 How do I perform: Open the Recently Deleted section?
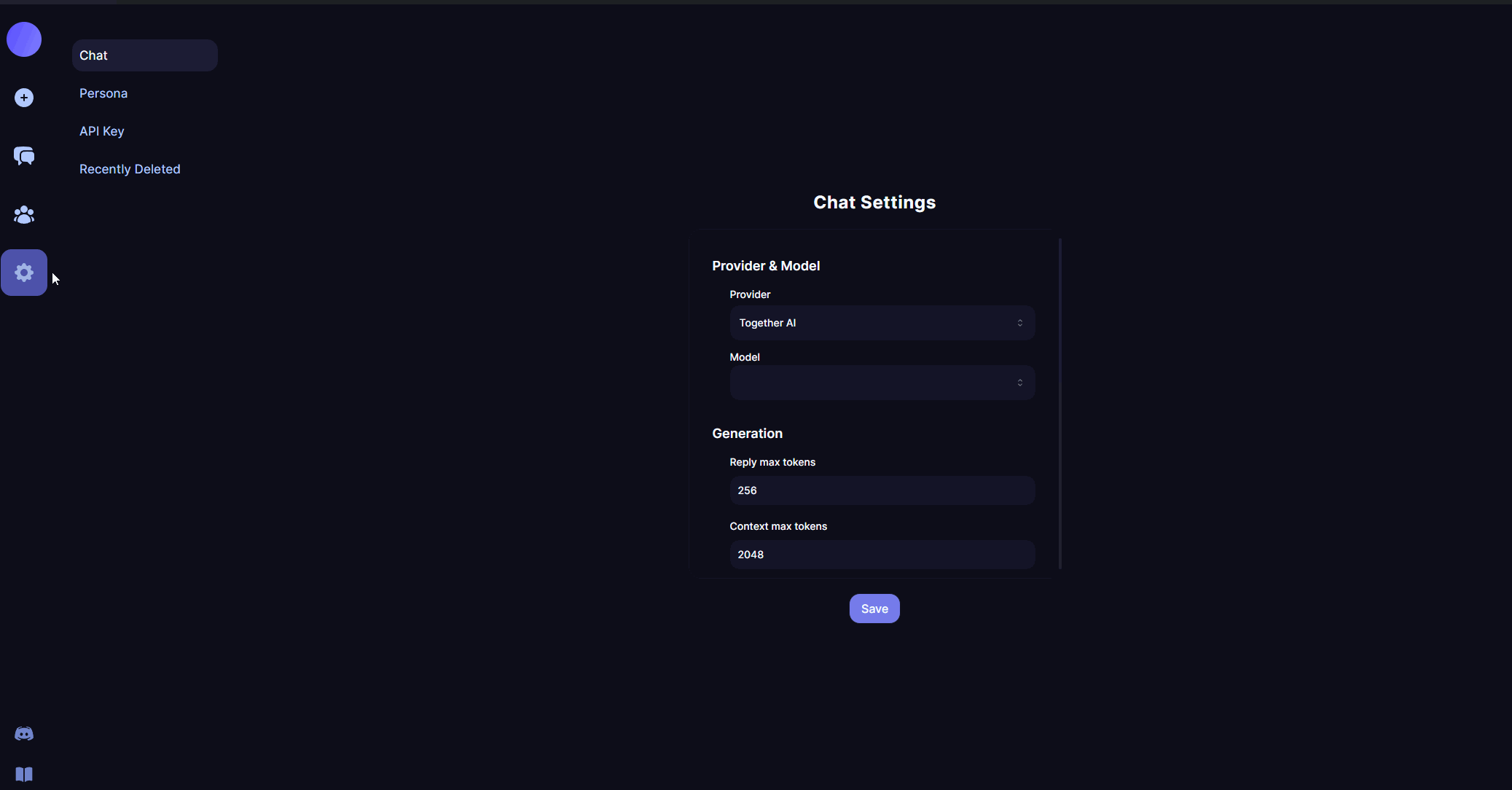(x=130, y=169)
